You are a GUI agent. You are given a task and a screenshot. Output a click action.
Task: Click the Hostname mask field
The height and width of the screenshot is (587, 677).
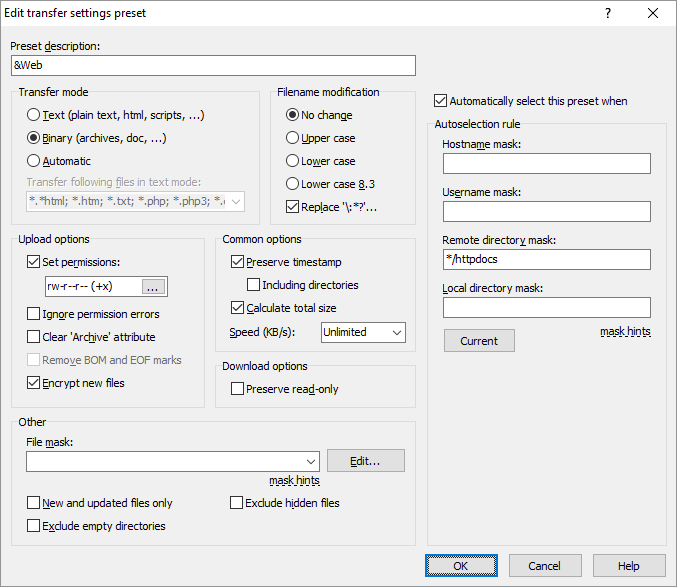pos(546,164)
